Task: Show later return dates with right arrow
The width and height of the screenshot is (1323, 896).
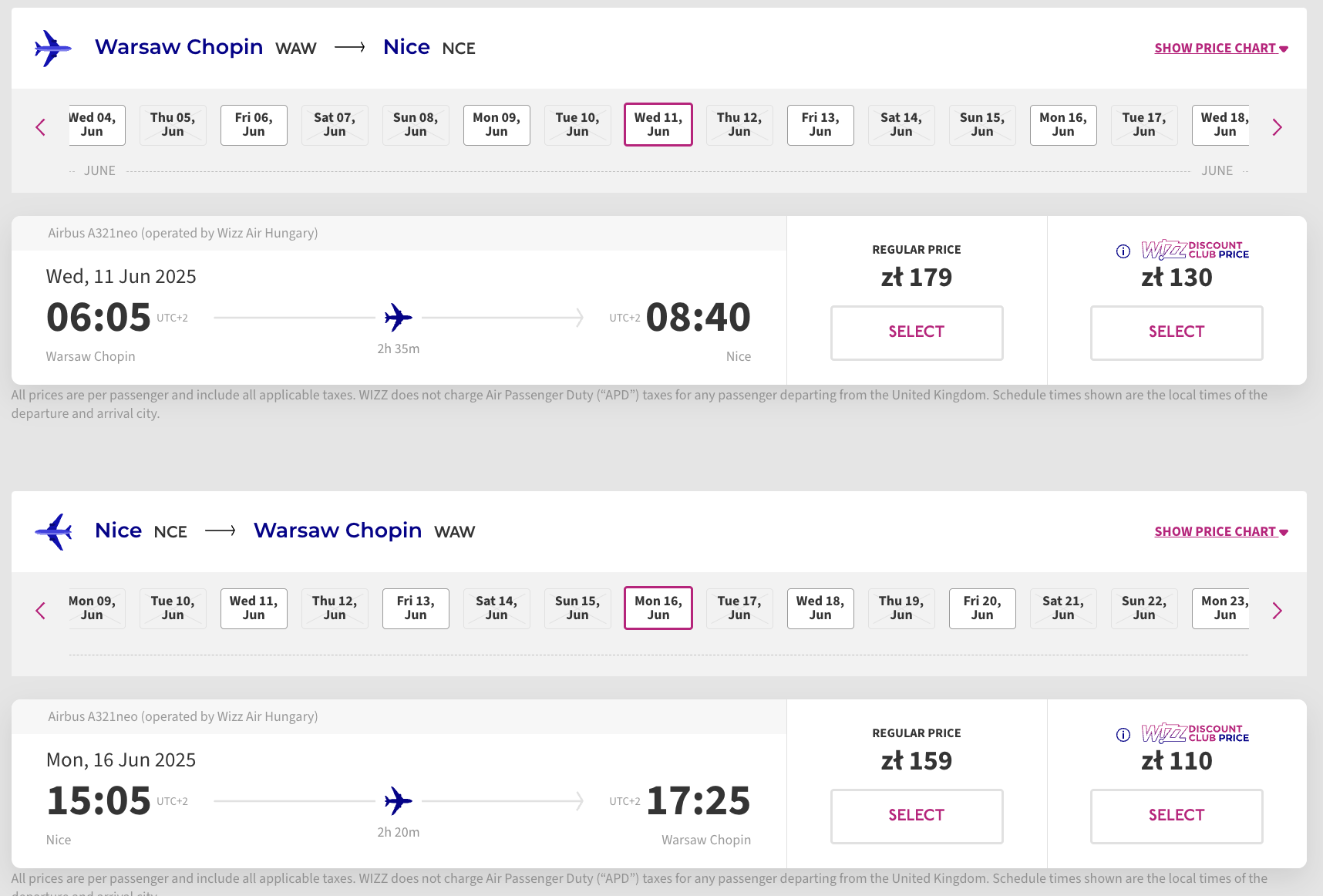Action: click(1277, 611)
